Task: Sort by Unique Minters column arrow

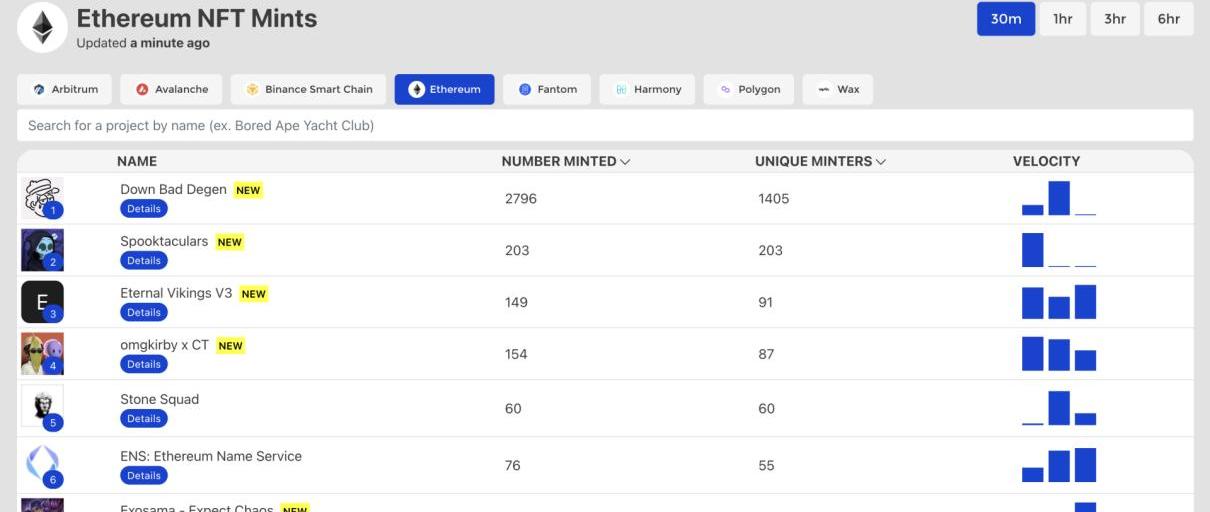Action: (x=881, y=162)
